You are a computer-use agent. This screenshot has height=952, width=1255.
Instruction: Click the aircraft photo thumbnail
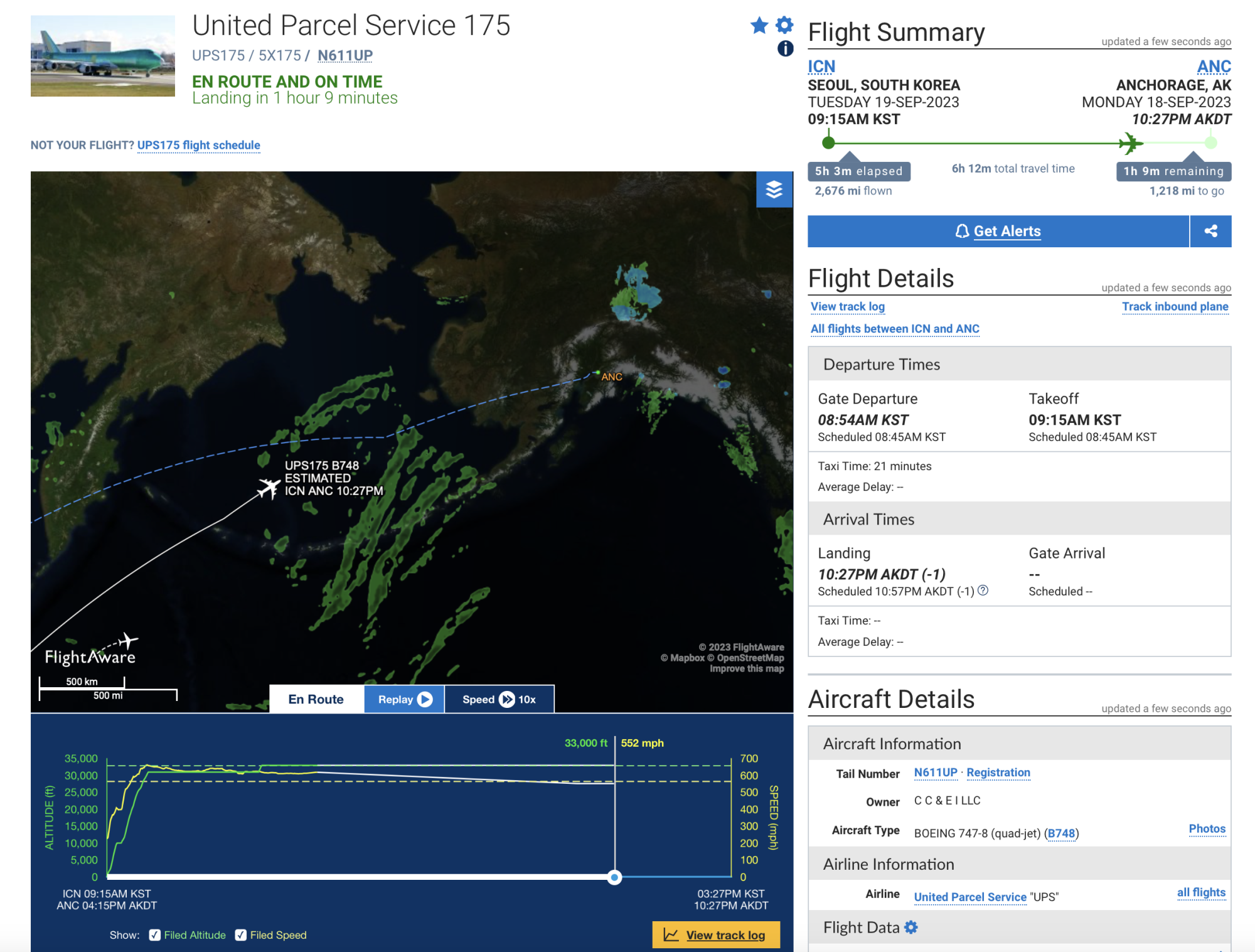[103, 56]
